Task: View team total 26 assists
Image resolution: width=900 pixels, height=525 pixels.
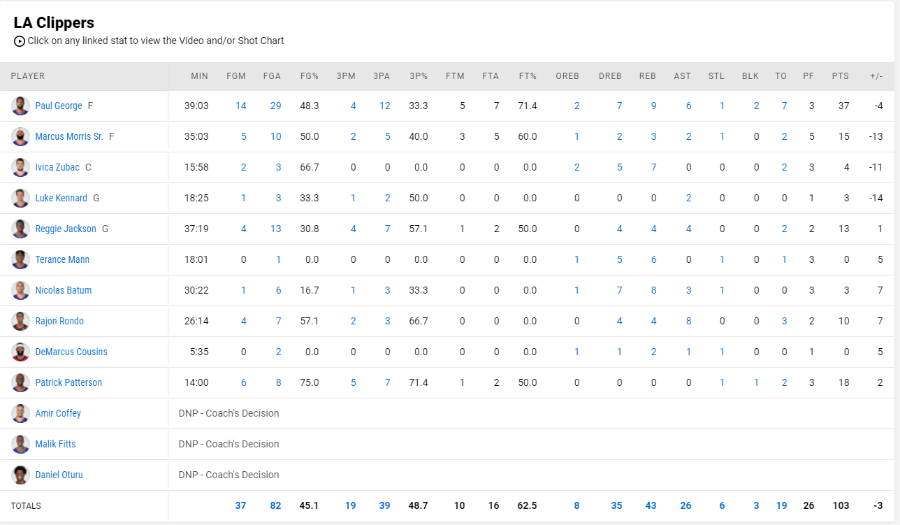Action: click(685, 505)
